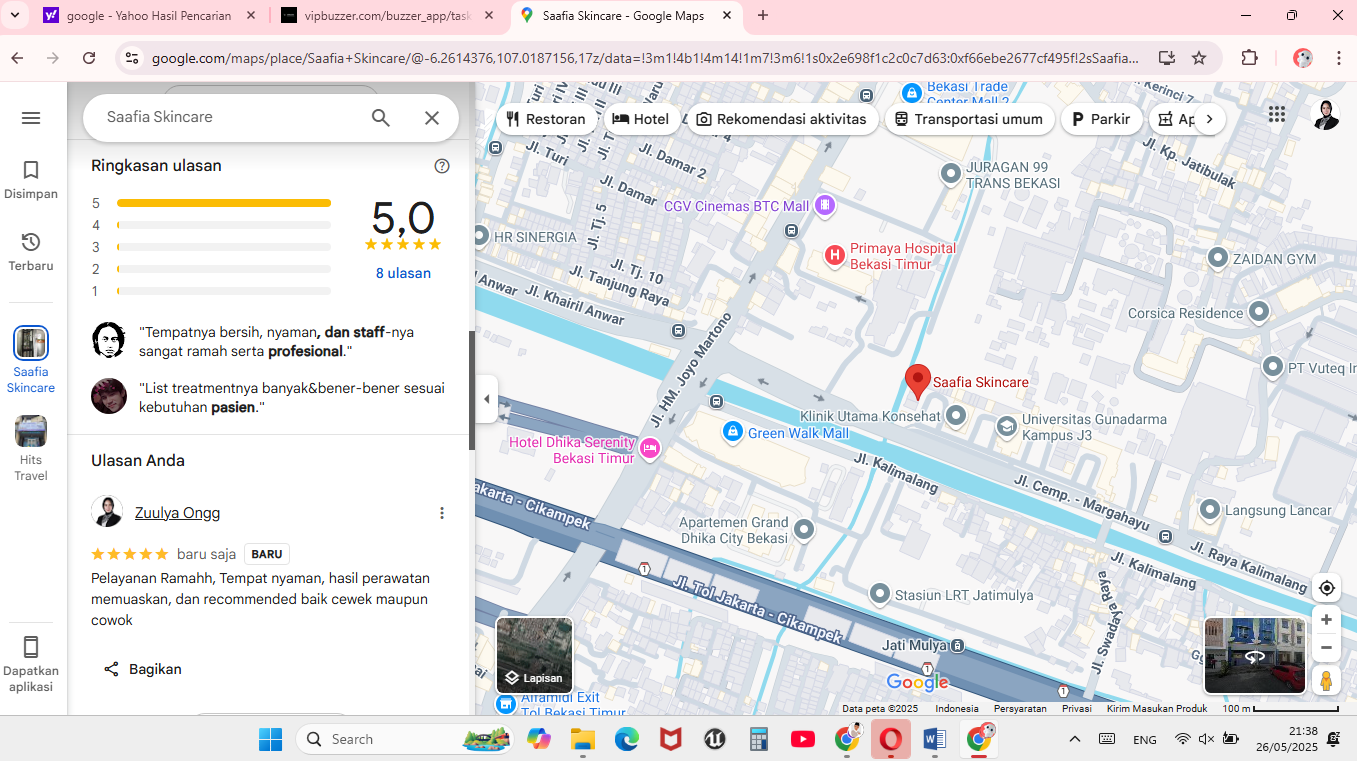Reload the page
Image resolution: width=1357 pixels, height=761 pixels.
[x=89, y=58]
